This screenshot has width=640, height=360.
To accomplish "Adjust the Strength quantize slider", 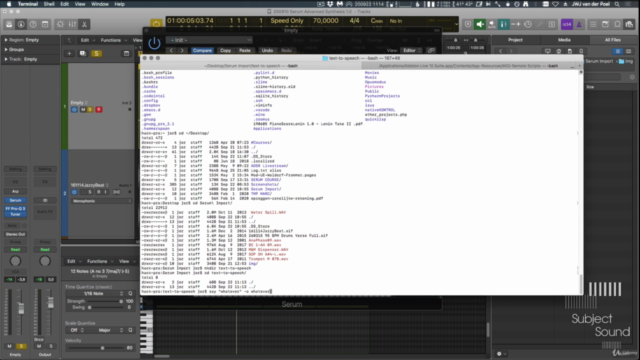I will click(104, 301).
